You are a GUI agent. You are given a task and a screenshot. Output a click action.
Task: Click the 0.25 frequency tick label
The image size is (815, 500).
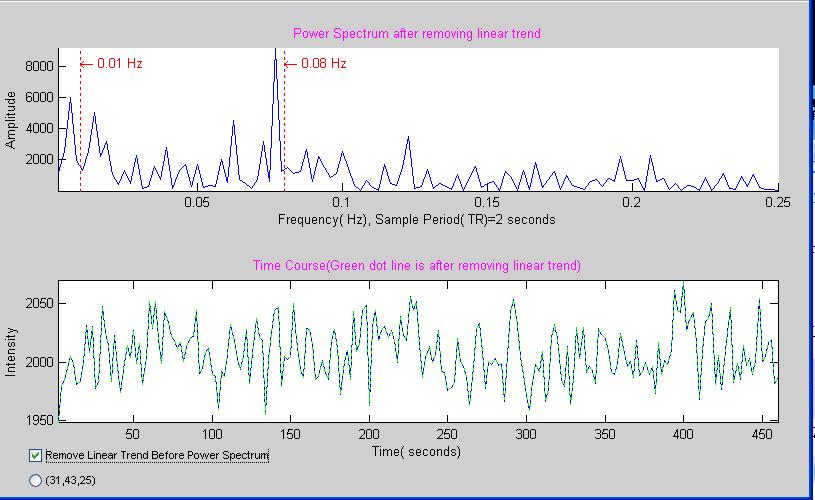(778, 202)
